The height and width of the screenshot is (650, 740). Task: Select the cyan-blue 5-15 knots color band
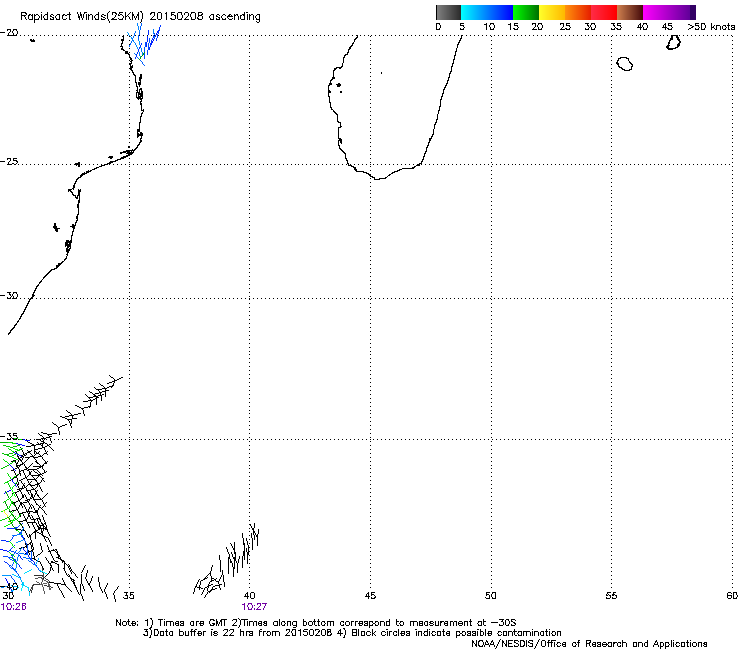point(487,12)
